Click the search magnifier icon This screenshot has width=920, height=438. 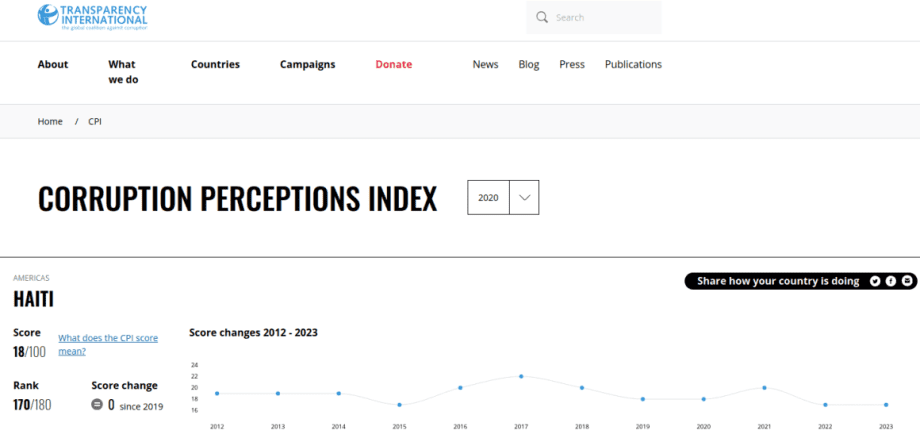pos(542,17)
